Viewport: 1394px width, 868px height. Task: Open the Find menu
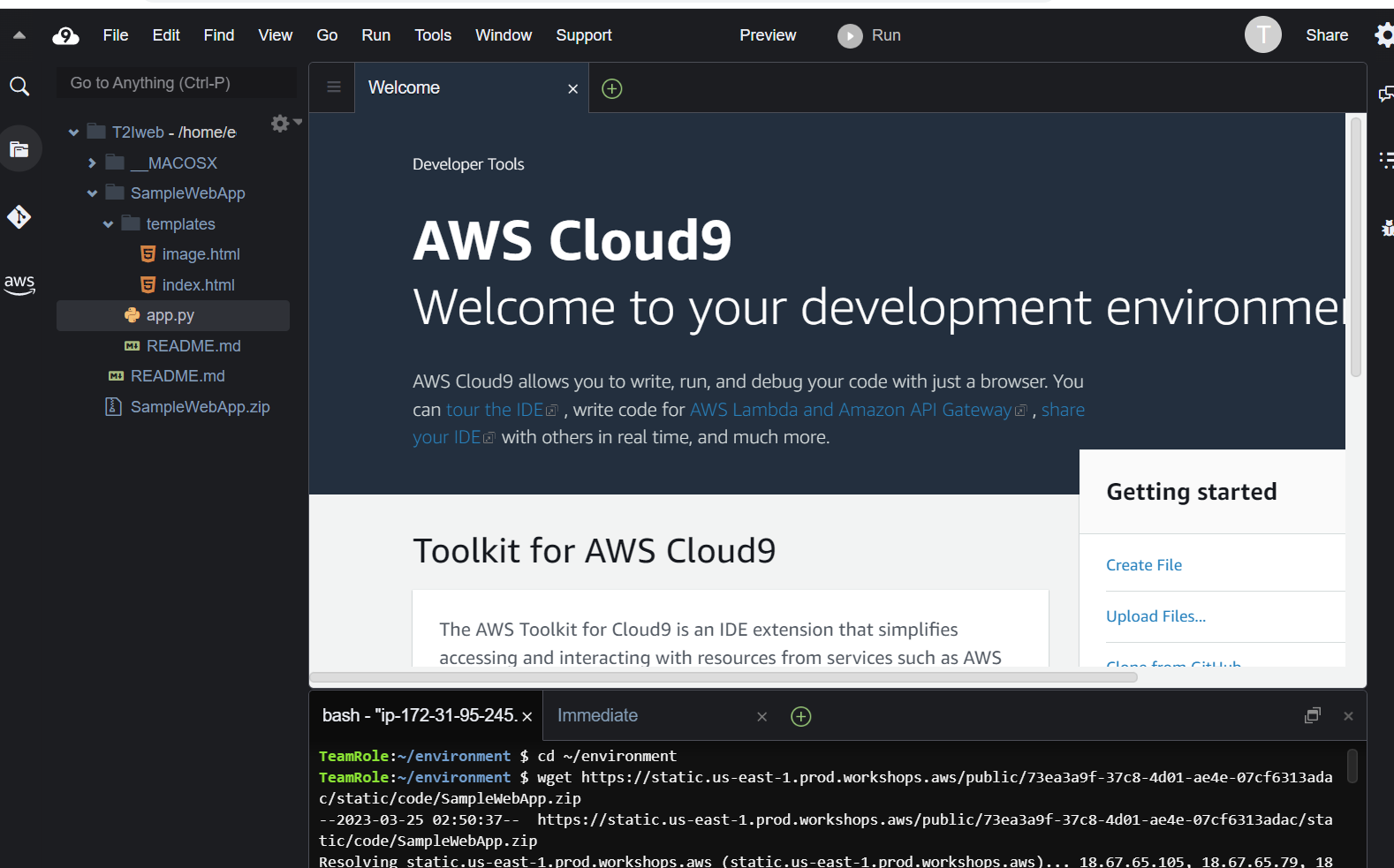(x=219, y=35)
